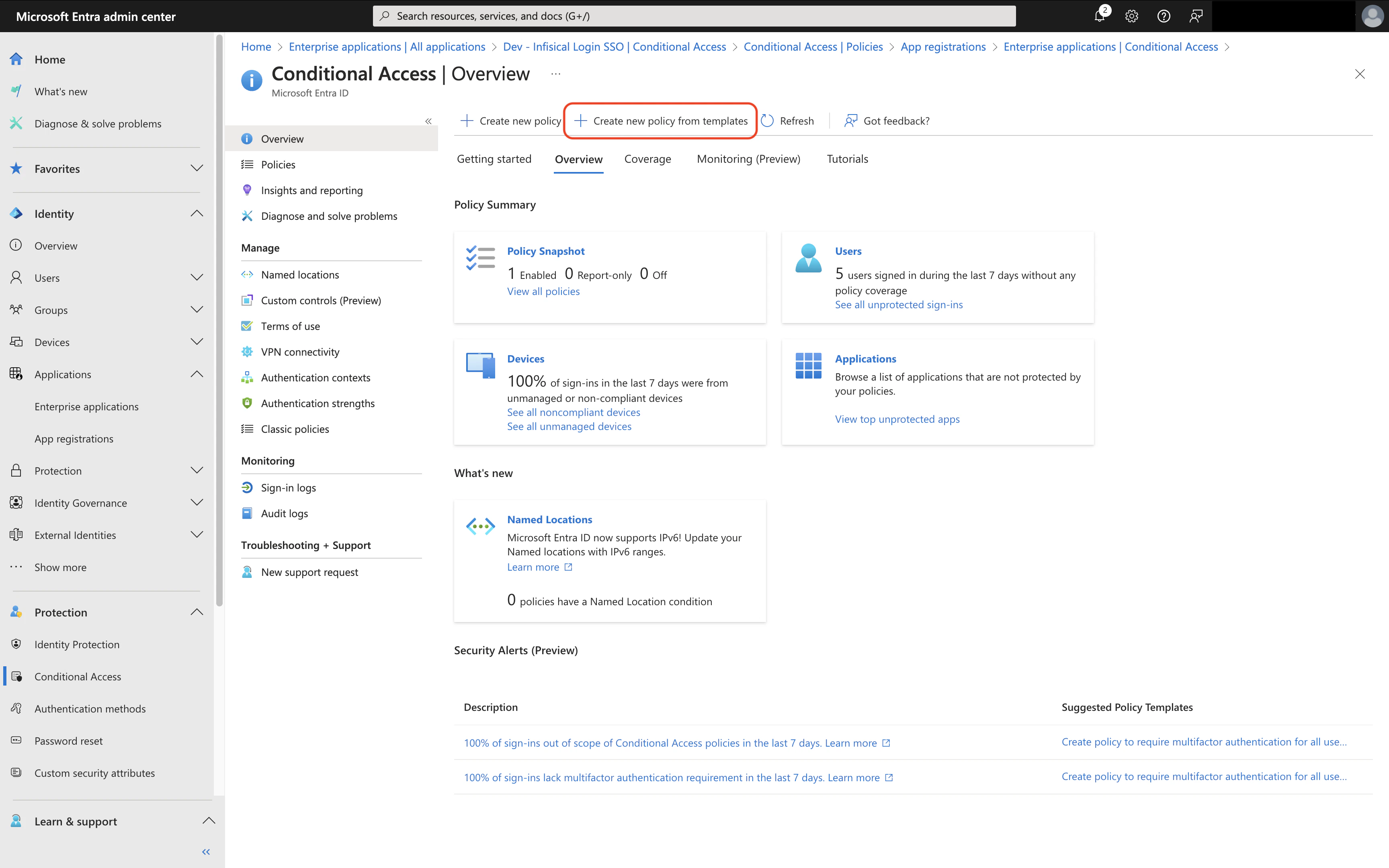Click Show more in the sidebar
This screenshot has height=868, width=1389.
pyautogui.click(x=60, y=567)
